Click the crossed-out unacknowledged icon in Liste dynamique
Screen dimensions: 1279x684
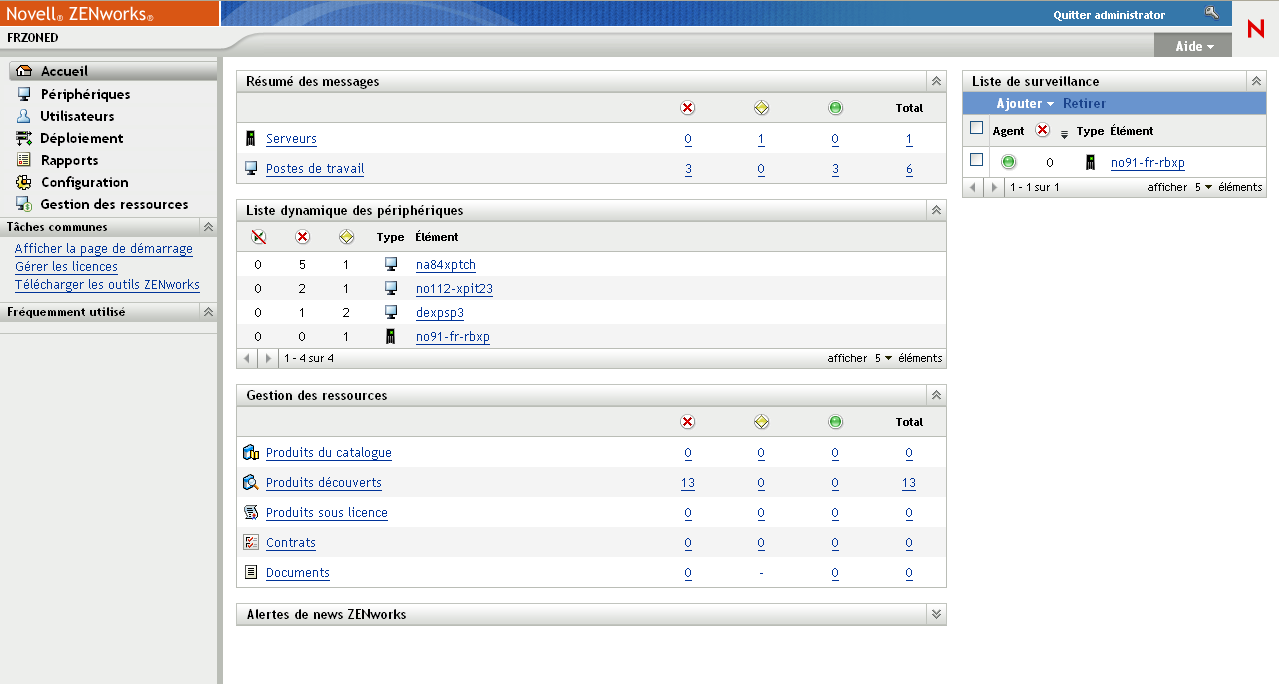coord(258,237)
